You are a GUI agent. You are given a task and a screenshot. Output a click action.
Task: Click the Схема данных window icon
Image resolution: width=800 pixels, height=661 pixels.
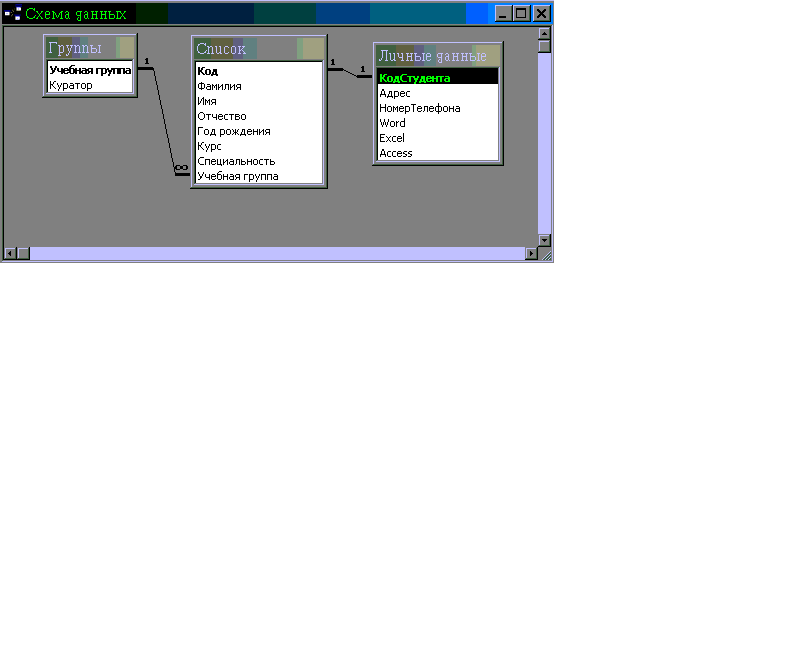click(x=13, y=14)
